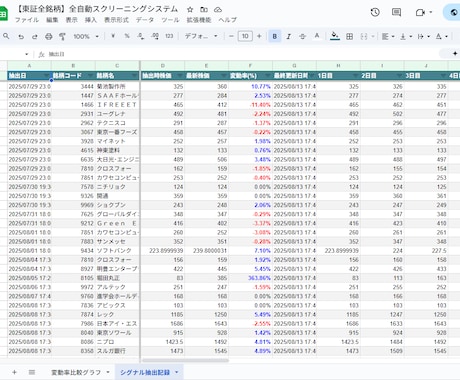
Task: Apply yen currency format
Action: [x=113, y=36]
